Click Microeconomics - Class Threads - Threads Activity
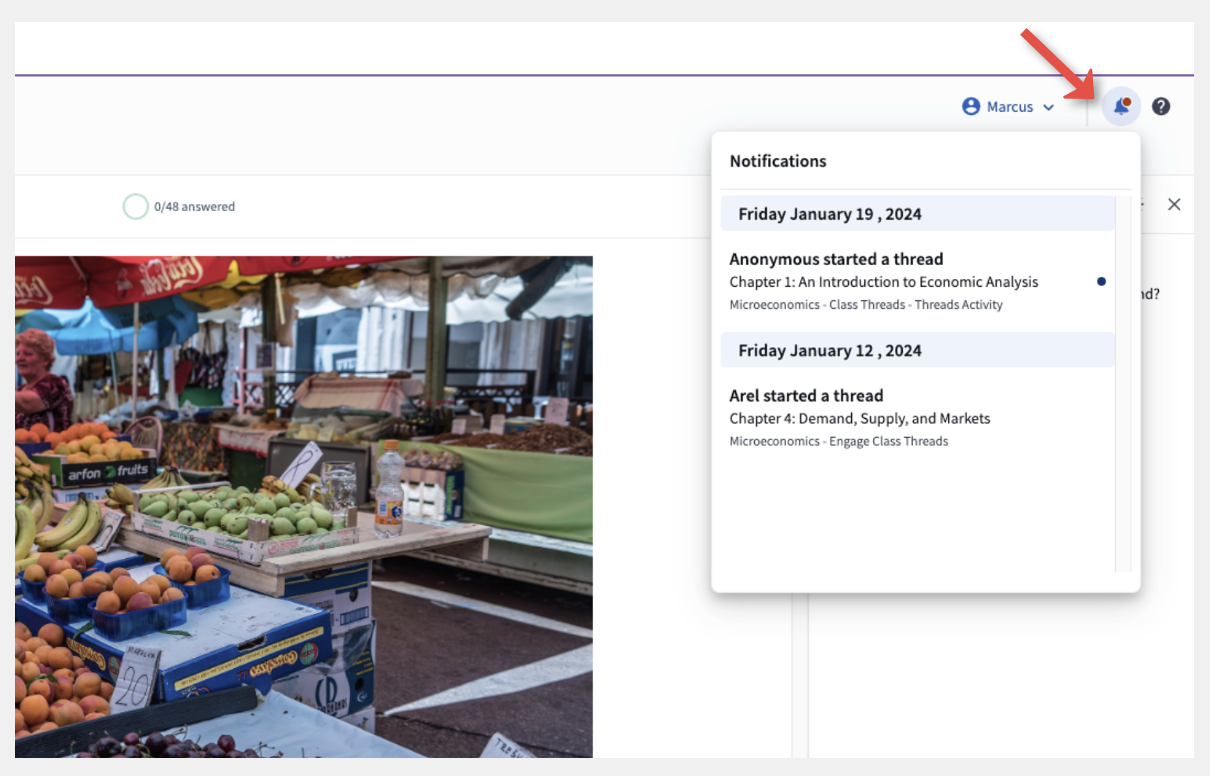Screen dimensions: 1210x776 [x=865, y=305]
